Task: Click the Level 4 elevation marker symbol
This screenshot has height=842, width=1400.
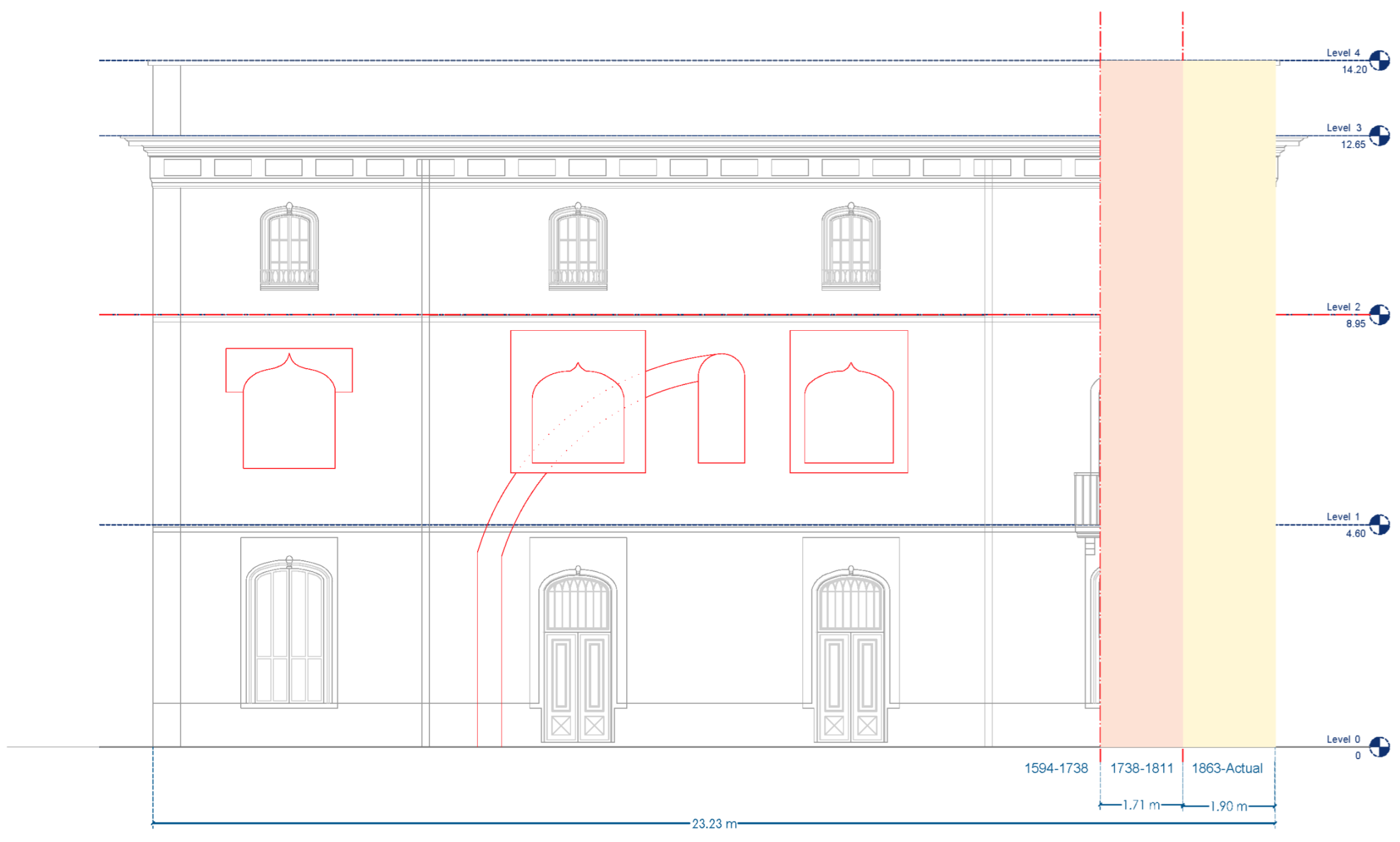Action: click(x=1379, y=60)
